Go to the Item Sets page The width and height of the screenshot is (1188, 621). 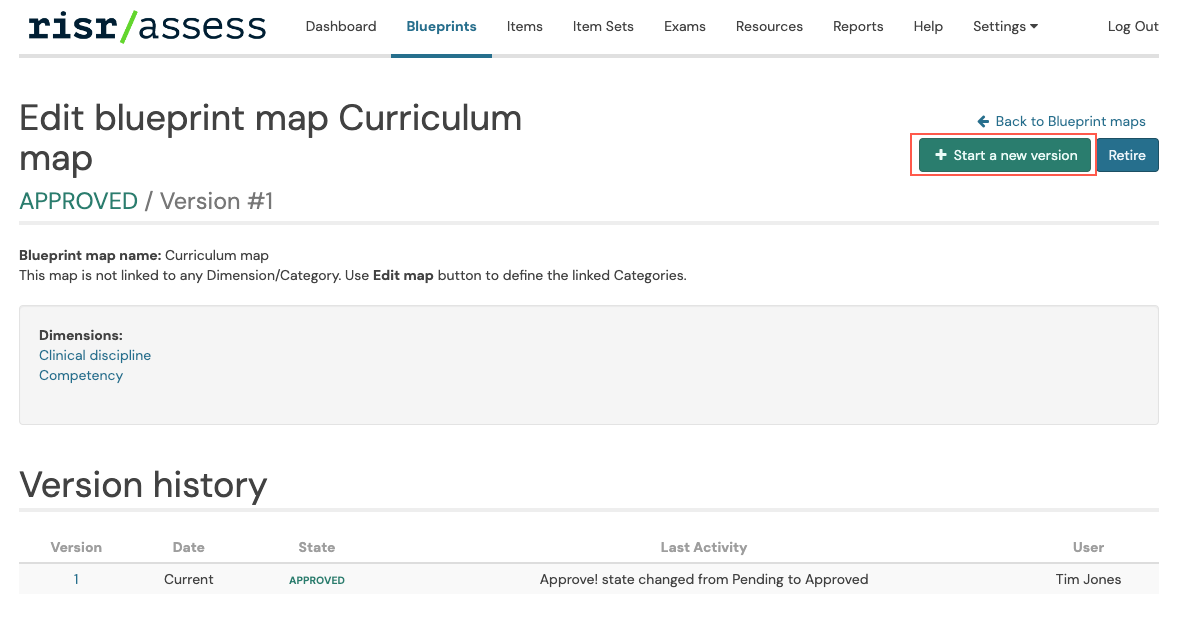(x=602, y=26)
